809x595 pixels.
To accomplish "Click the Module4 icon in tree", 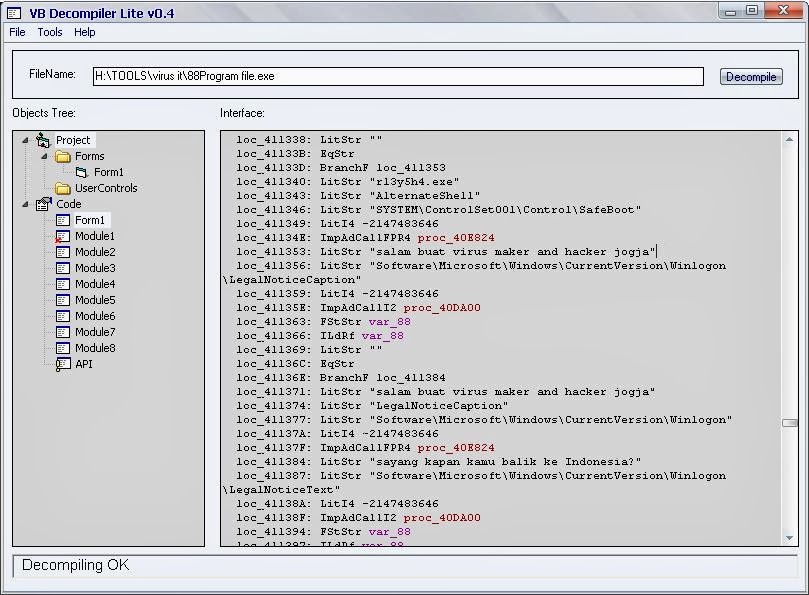I will (x=62, y=284).
